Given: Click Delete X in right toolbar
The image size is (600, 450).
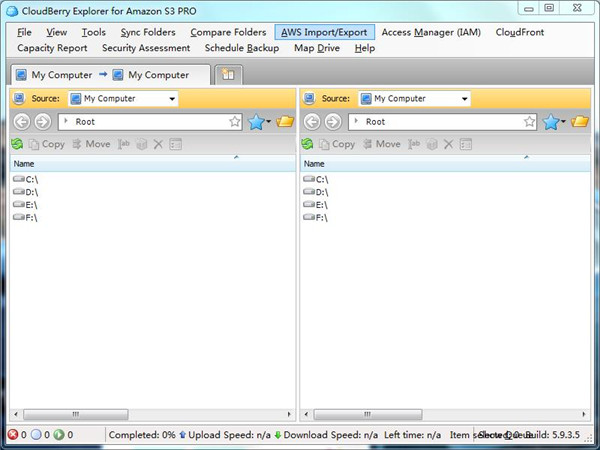Looking at the screenshot, I should click(448, 144).
